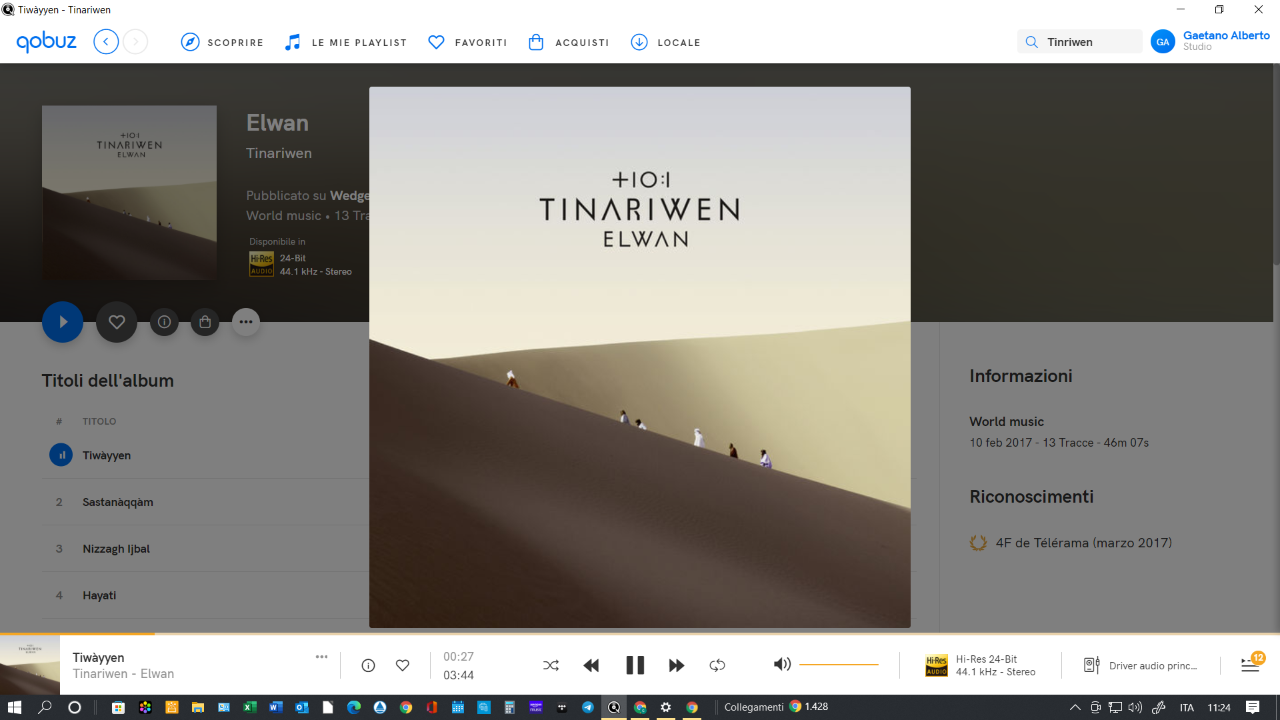Click the small Elwan album cover
The image size is (1280, 720).
point(129,193)
